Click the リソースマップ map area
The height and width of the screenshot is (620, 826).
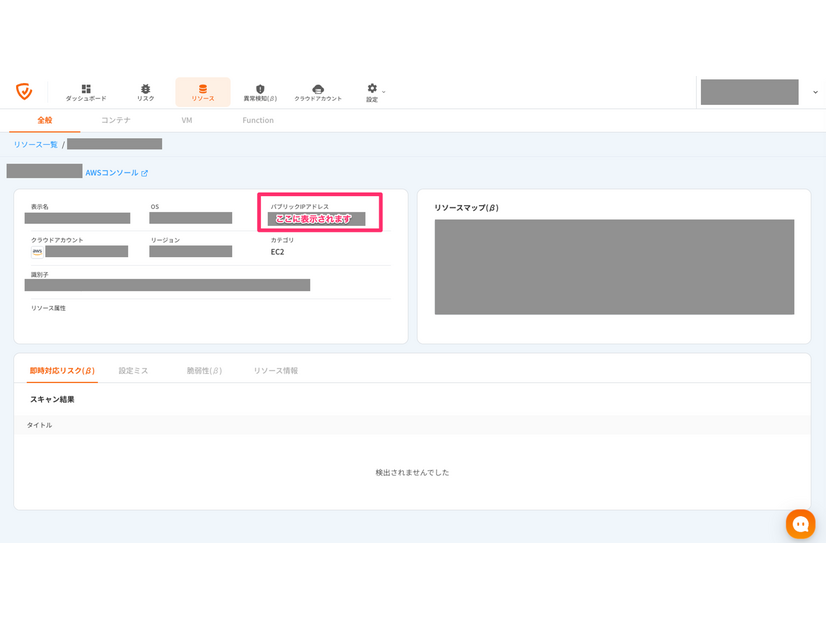[614, 267]
